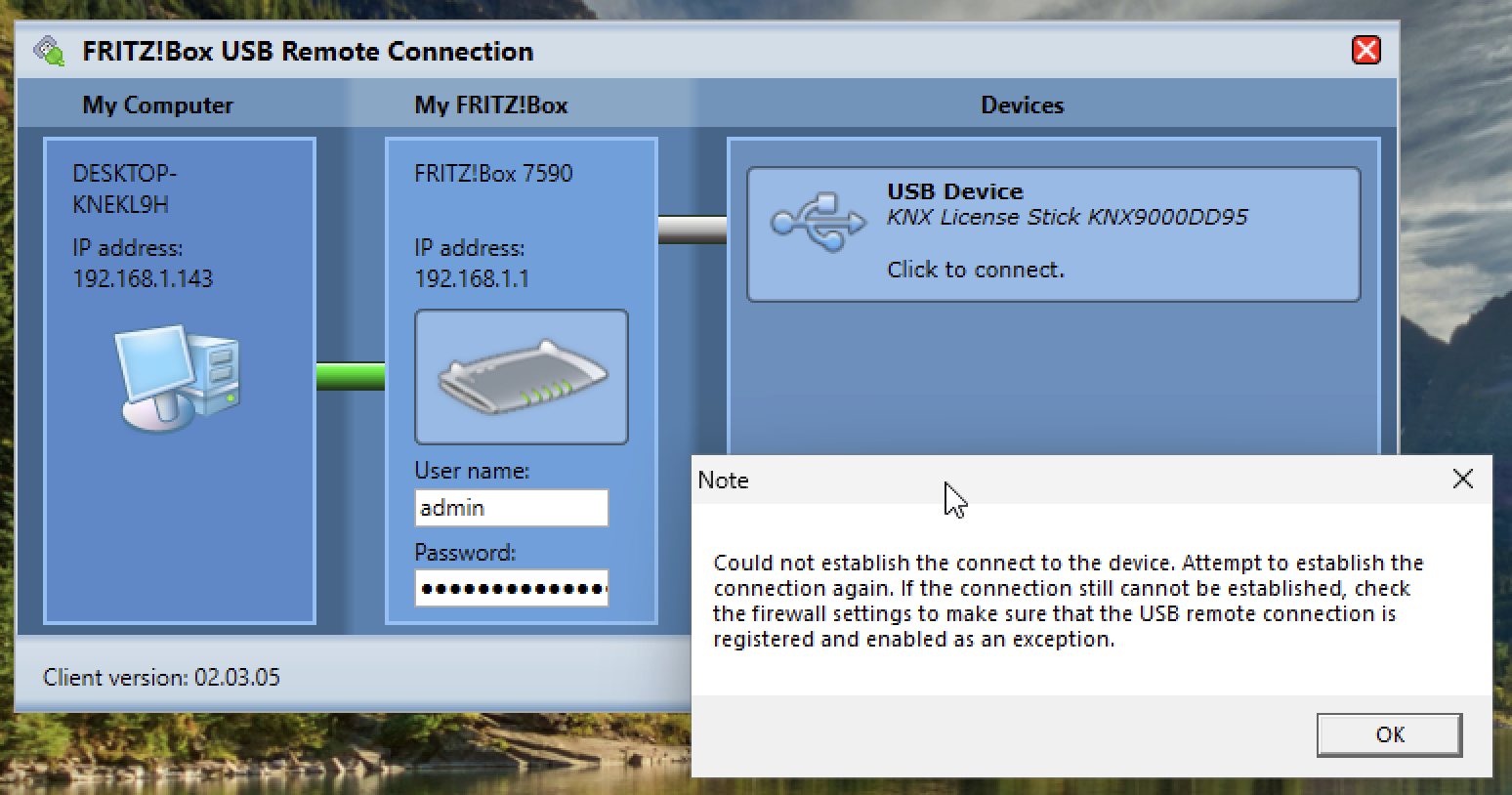1512x795 pixels.
Task: Click the 192.168.1.1 router IP address
Action: [471, 278]
